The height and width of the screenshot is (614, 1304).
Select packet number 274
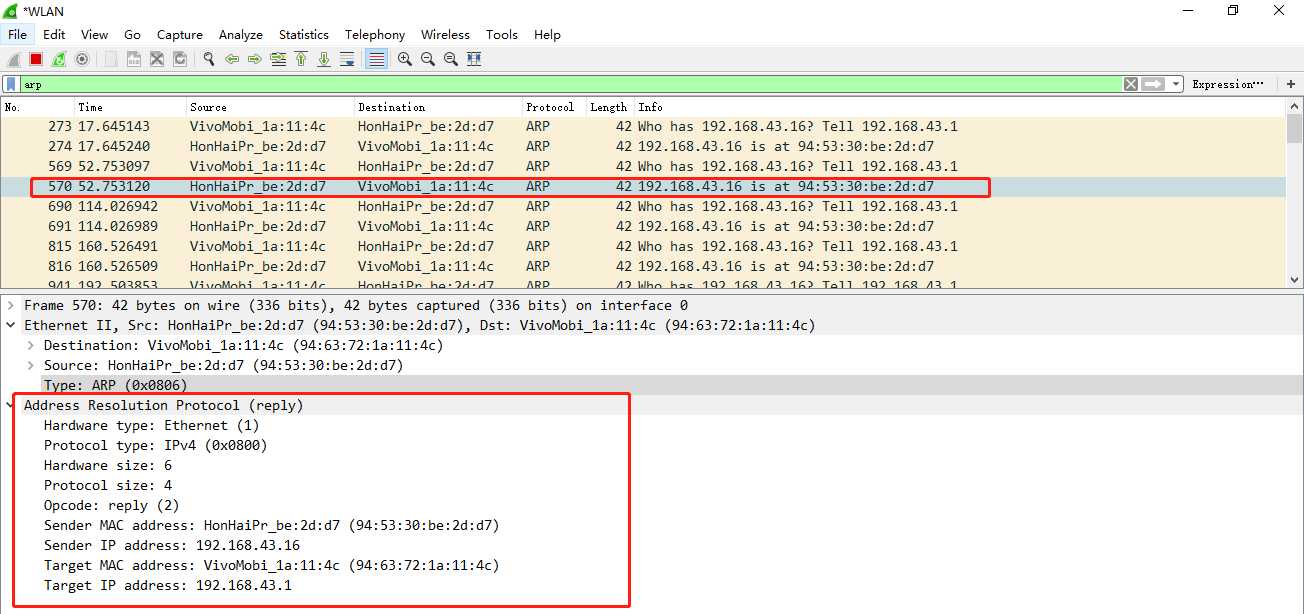click(643, 146)
